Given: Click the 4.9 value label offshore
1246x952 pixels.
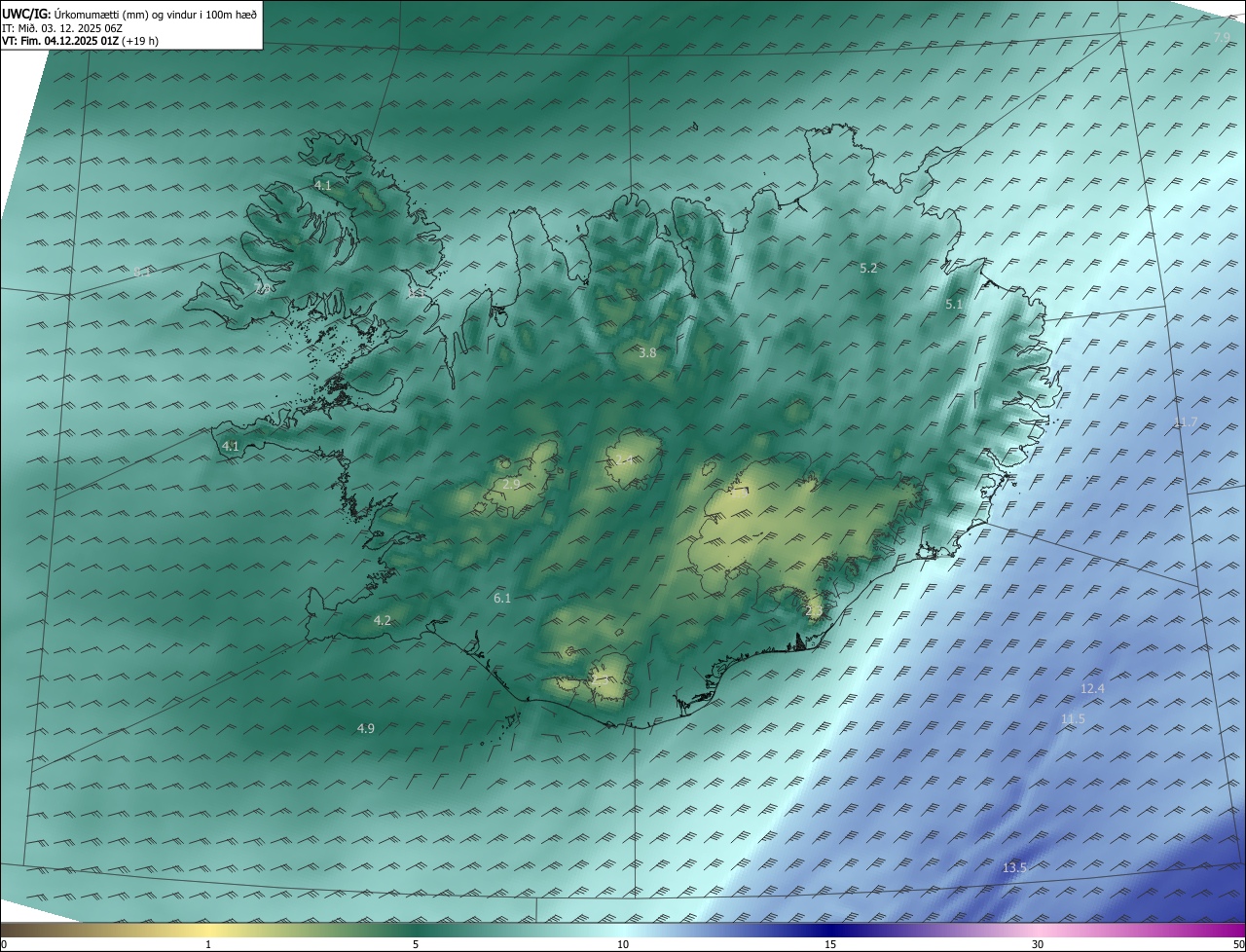Looking at the screenshot, I should click(366, 728).
